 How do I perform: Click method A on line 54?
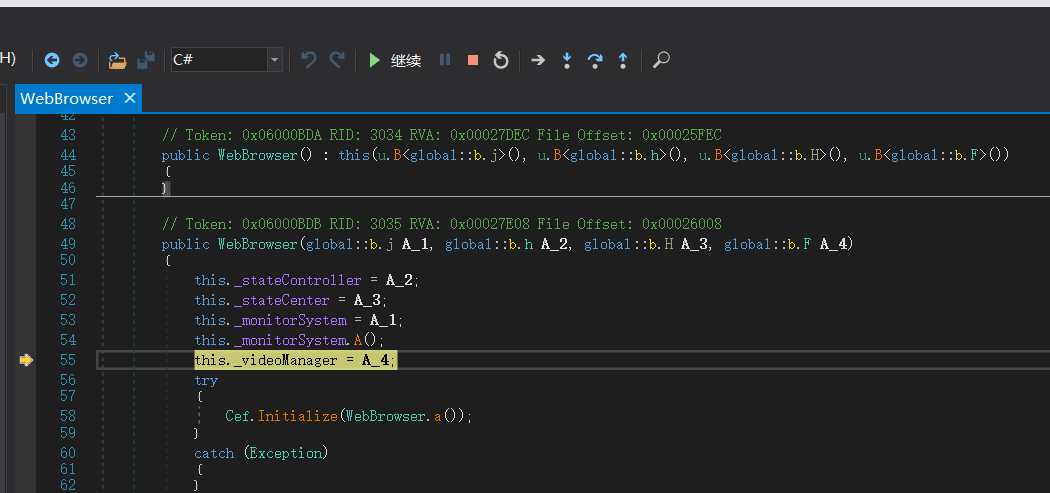pyautogui.click(x=358, y=340)
